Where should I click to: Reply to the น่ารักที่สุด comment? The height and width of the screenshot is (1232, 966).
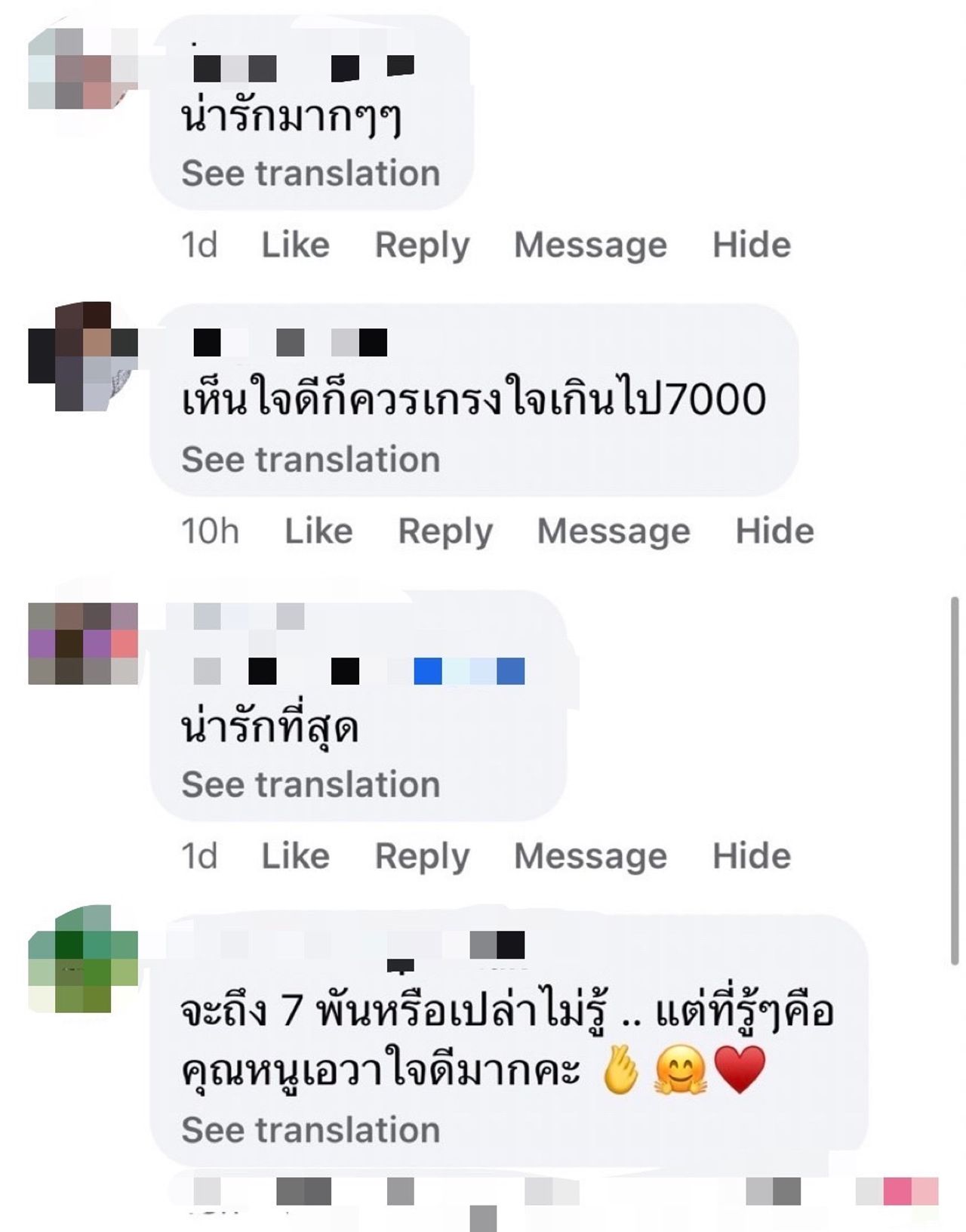pos(422,857)
